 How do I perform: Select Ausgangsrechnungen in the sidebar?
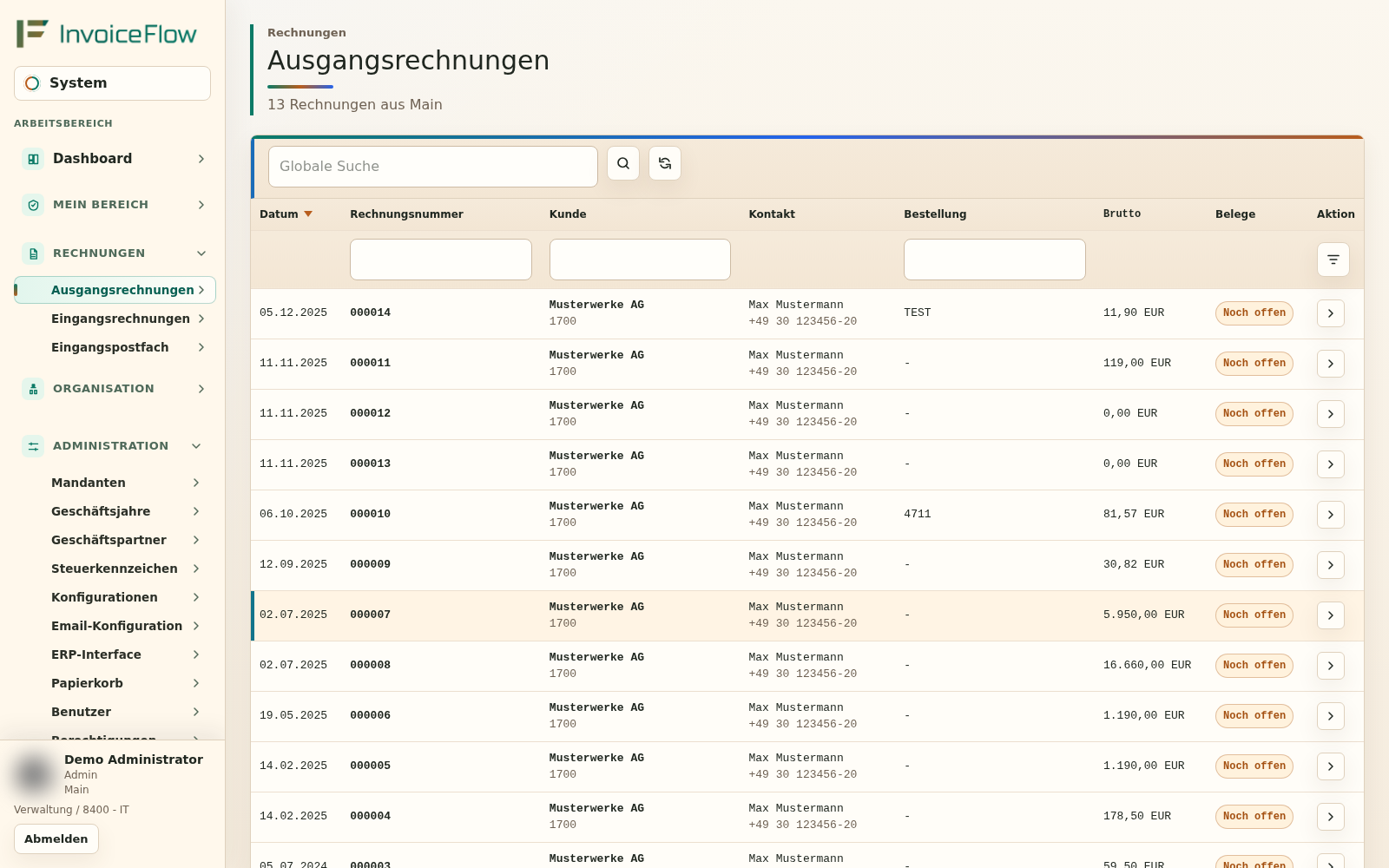coord(115,290)
